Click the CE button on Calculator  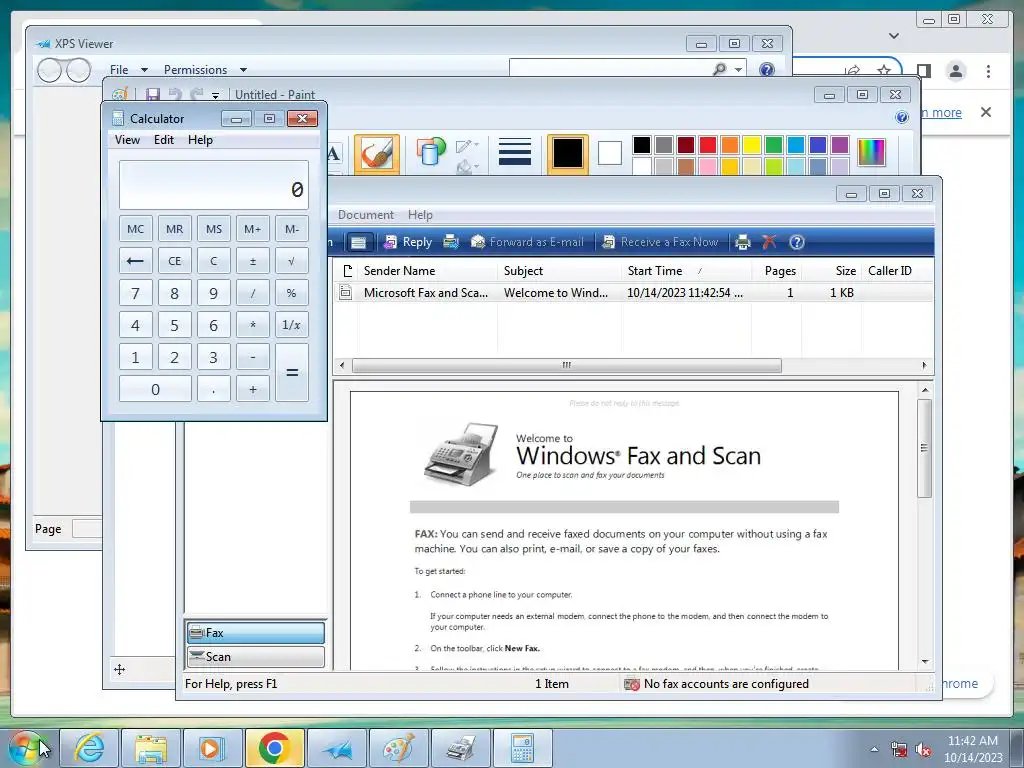[x=174, y=261]
